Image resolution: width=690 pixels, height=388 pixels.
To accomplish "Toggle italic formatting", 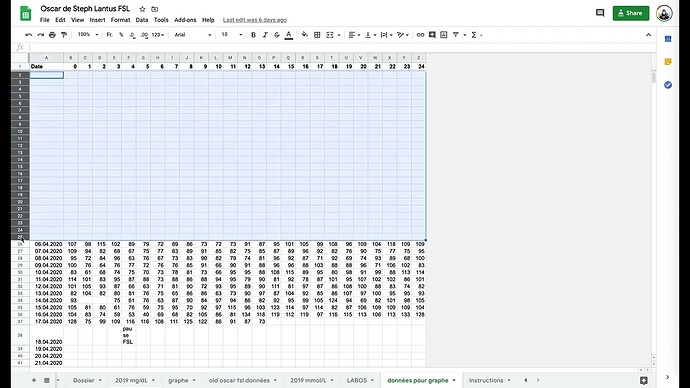I will tap(265, 35).
